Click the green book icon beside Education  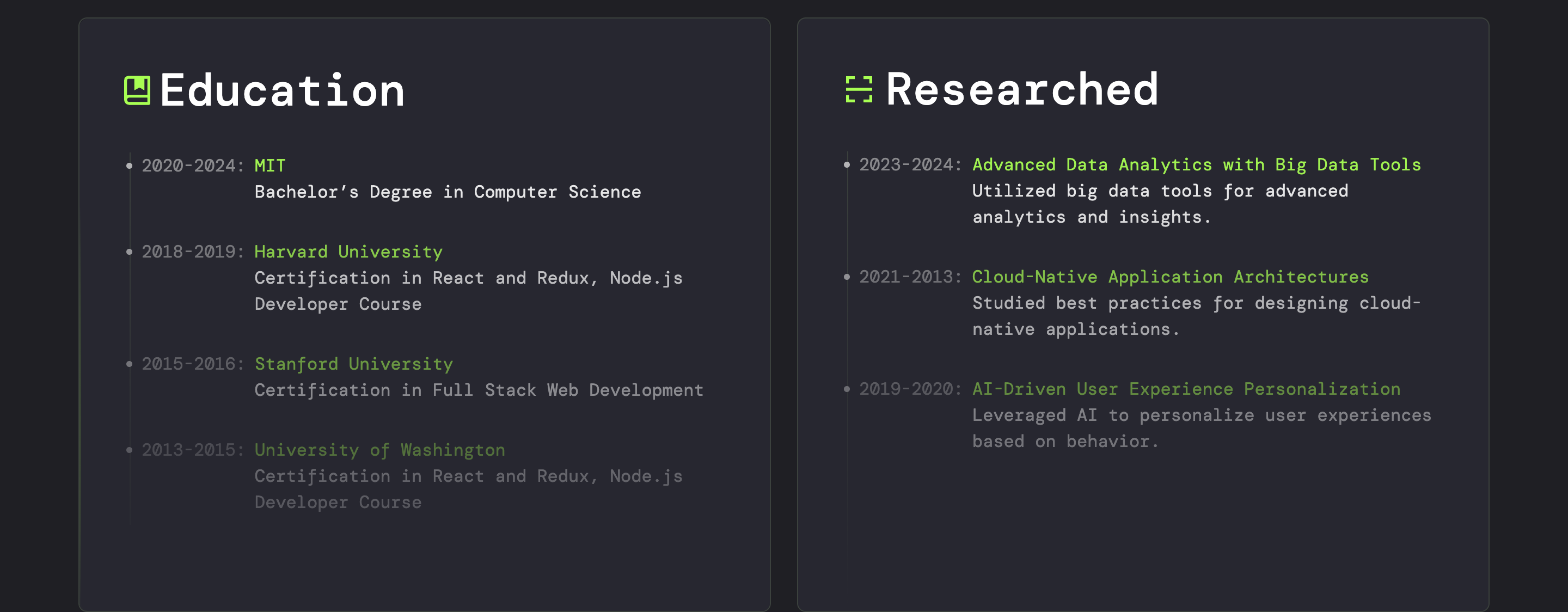137,90
